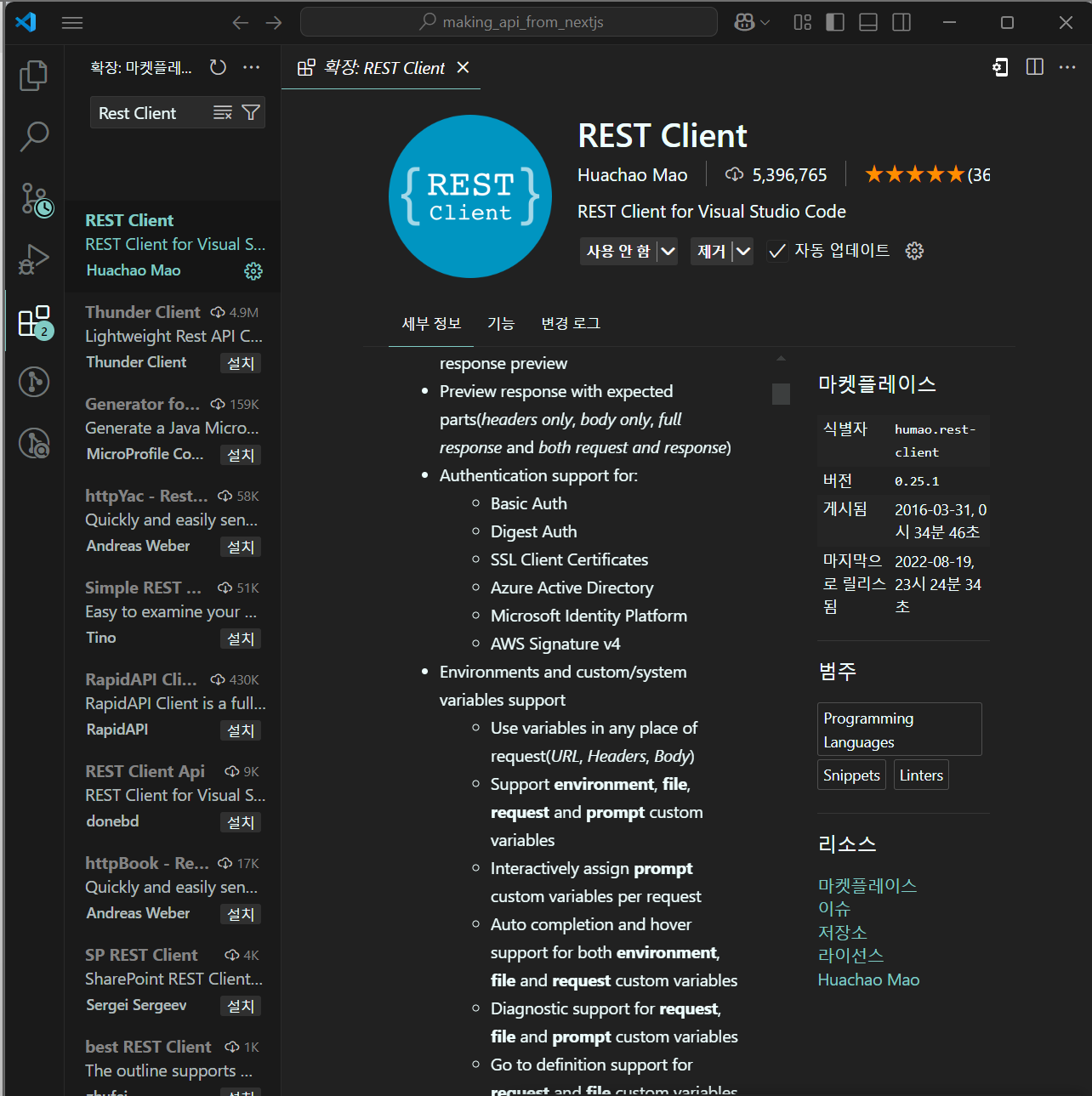This screenshot has width=1092, height=1096.
Task: Install the RapidAPI Client extension
Action: 241,730
